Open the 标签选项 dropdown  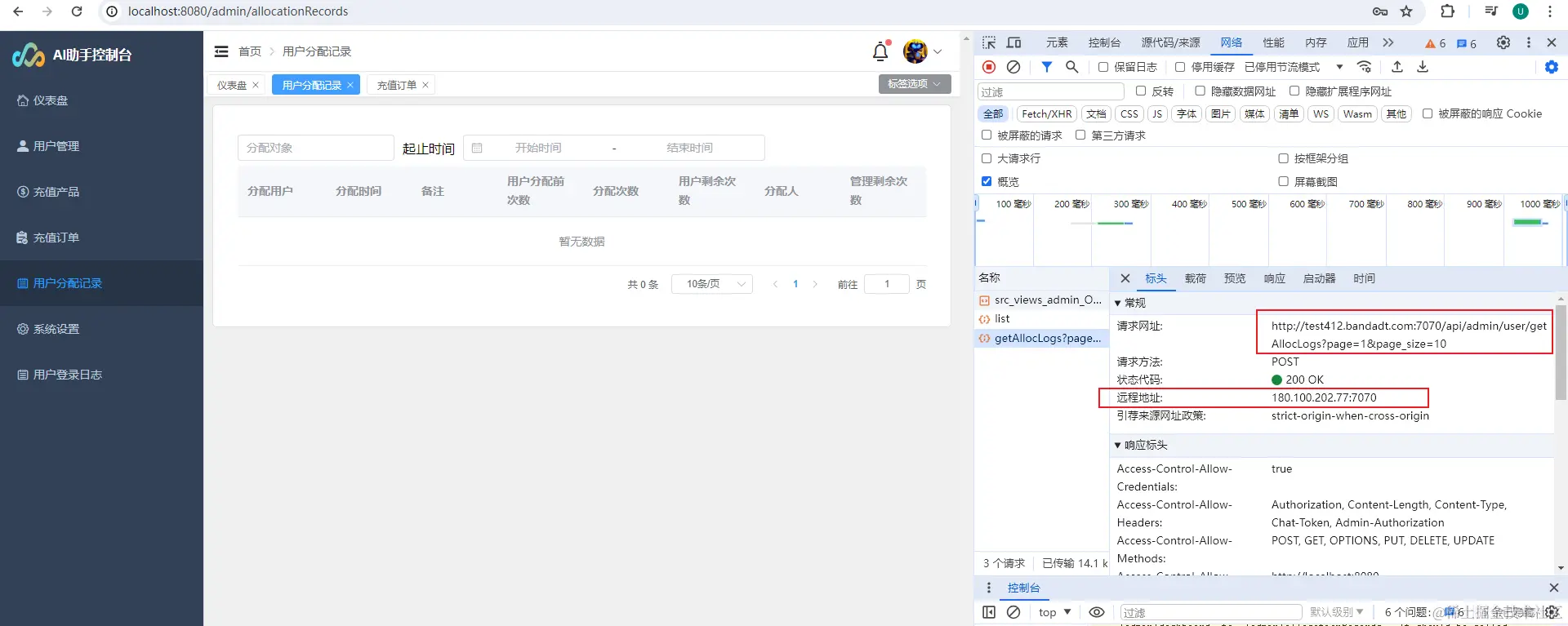coord(915,84)
